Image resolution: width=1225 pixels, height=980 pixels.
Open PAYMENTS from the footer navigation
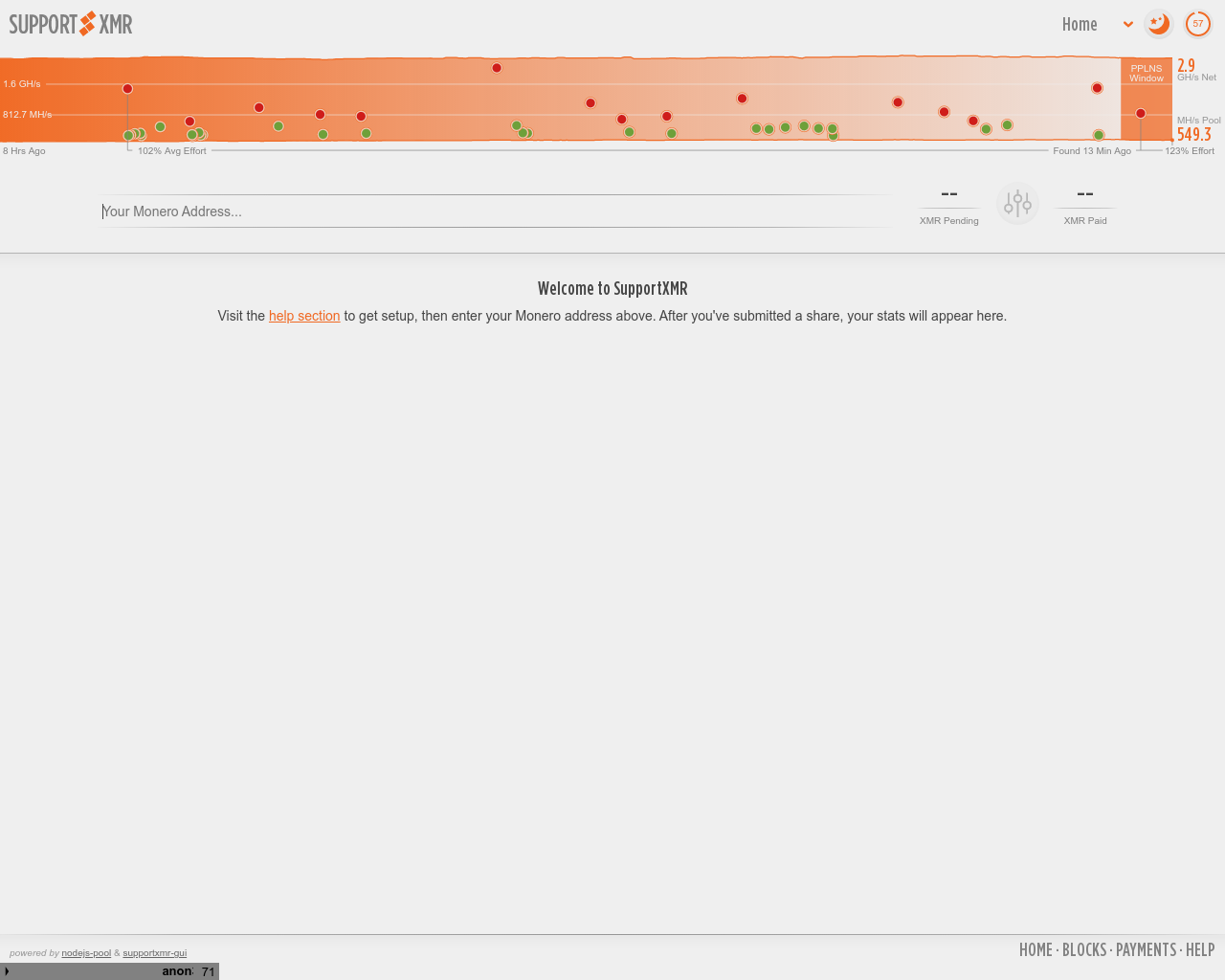tap(1146, 949)
